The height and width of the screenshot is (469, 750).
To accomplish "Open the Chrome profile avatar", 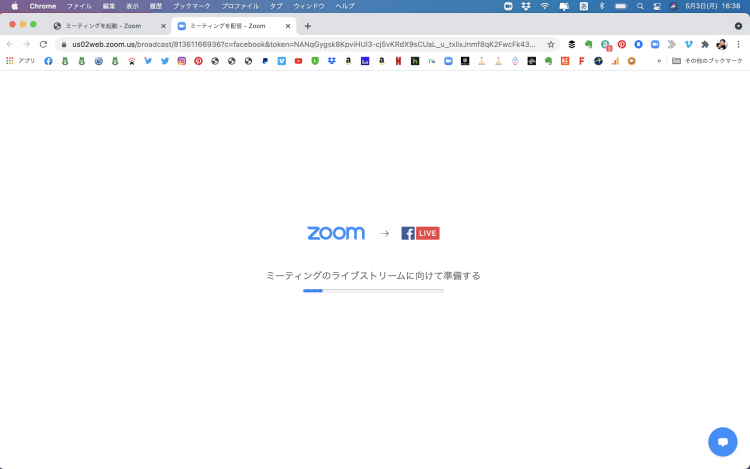I will click(722, 44).
